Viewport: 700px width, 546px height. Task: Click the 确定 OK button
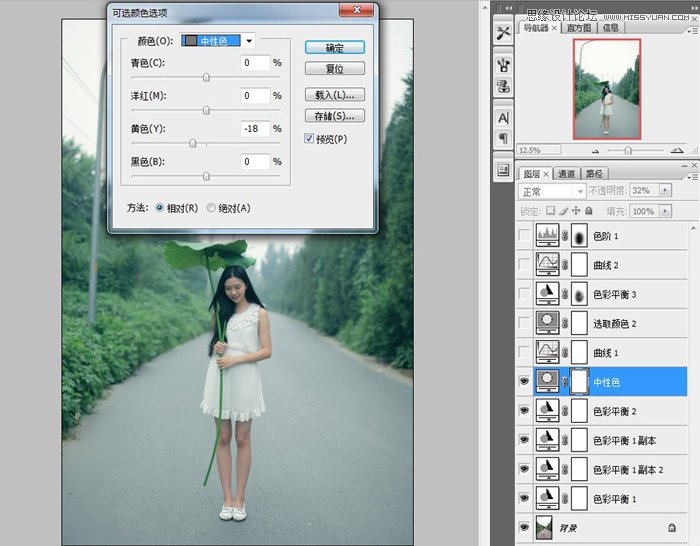[334, 47]
